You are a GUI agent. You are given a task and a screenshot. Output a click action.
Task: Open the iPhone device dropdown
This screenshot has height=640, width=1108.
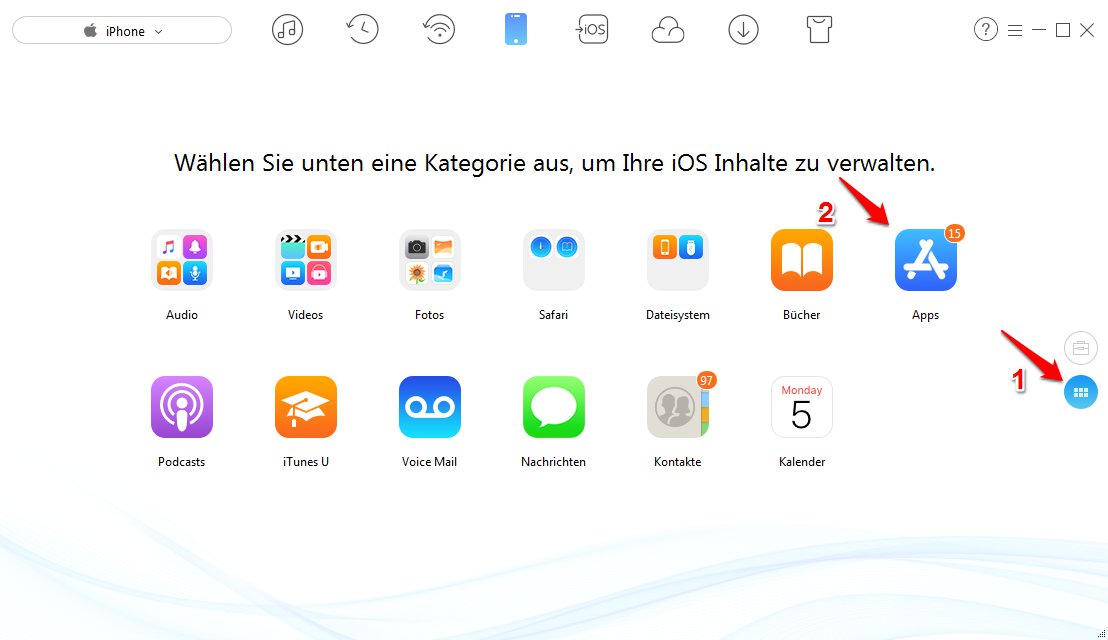[x=122, y=30]
